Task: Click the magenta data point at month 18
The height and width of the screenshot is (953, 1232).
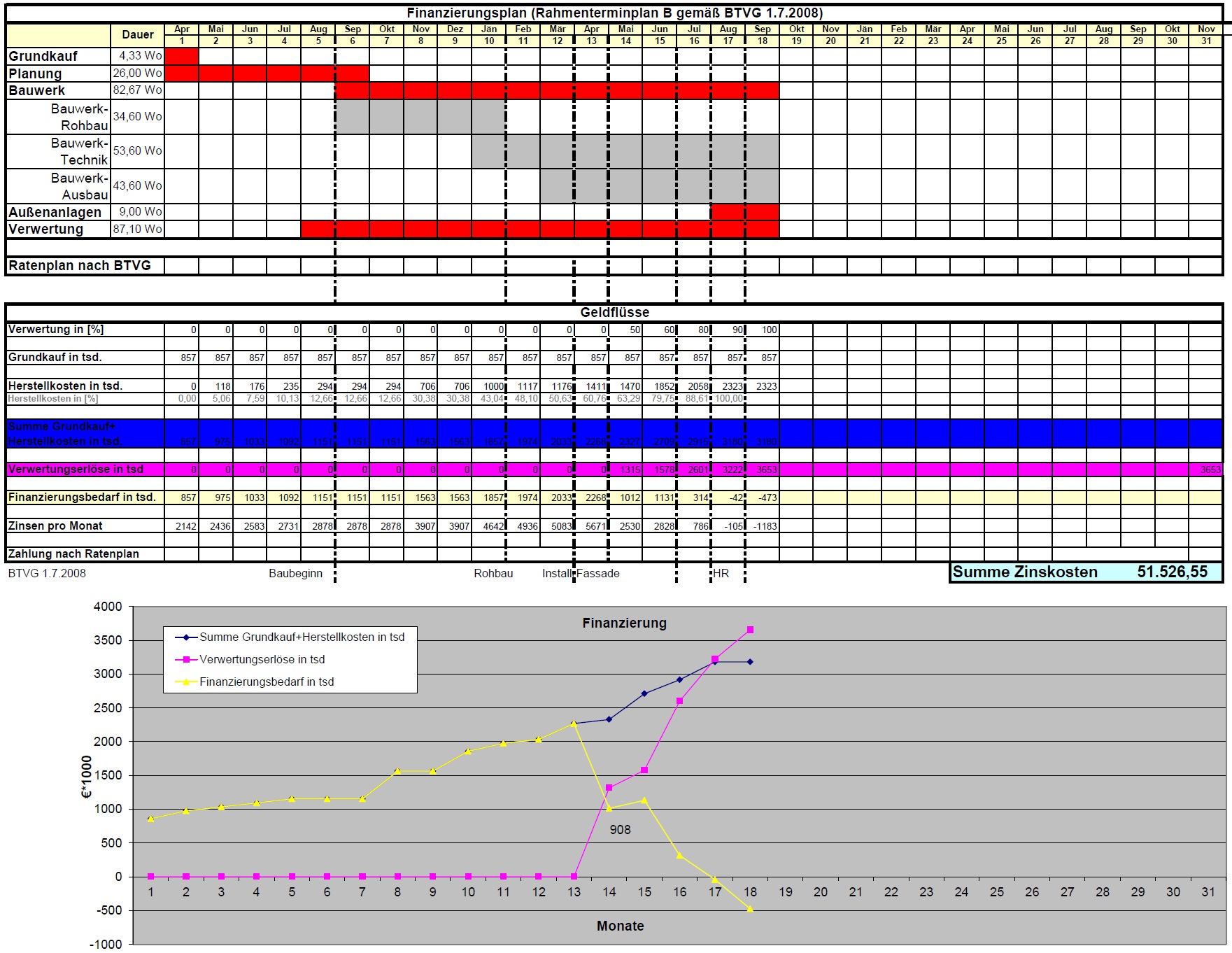Action: [750, 630]
